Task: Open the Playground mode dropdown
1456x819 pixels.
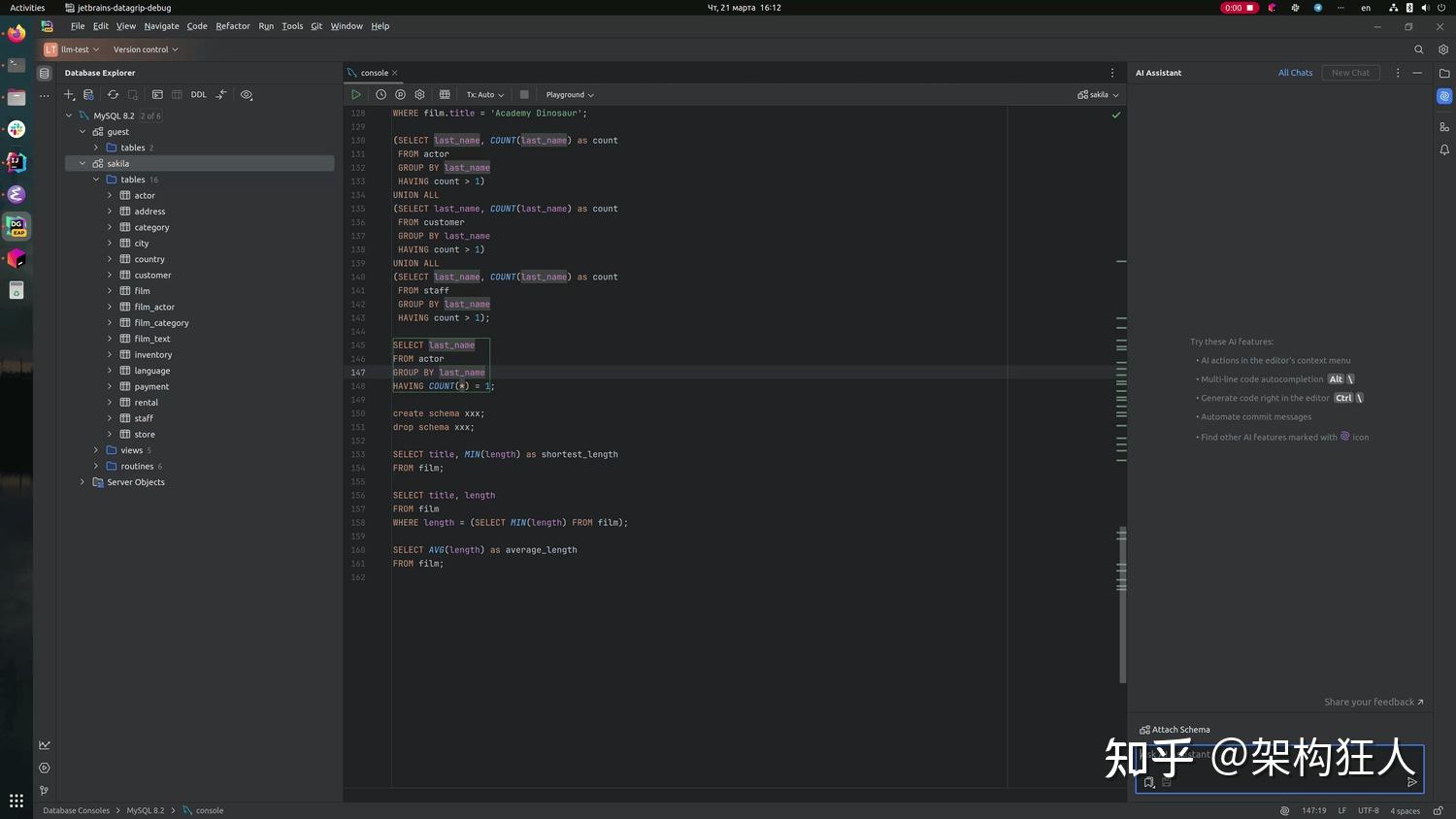Action: [570, 94]
